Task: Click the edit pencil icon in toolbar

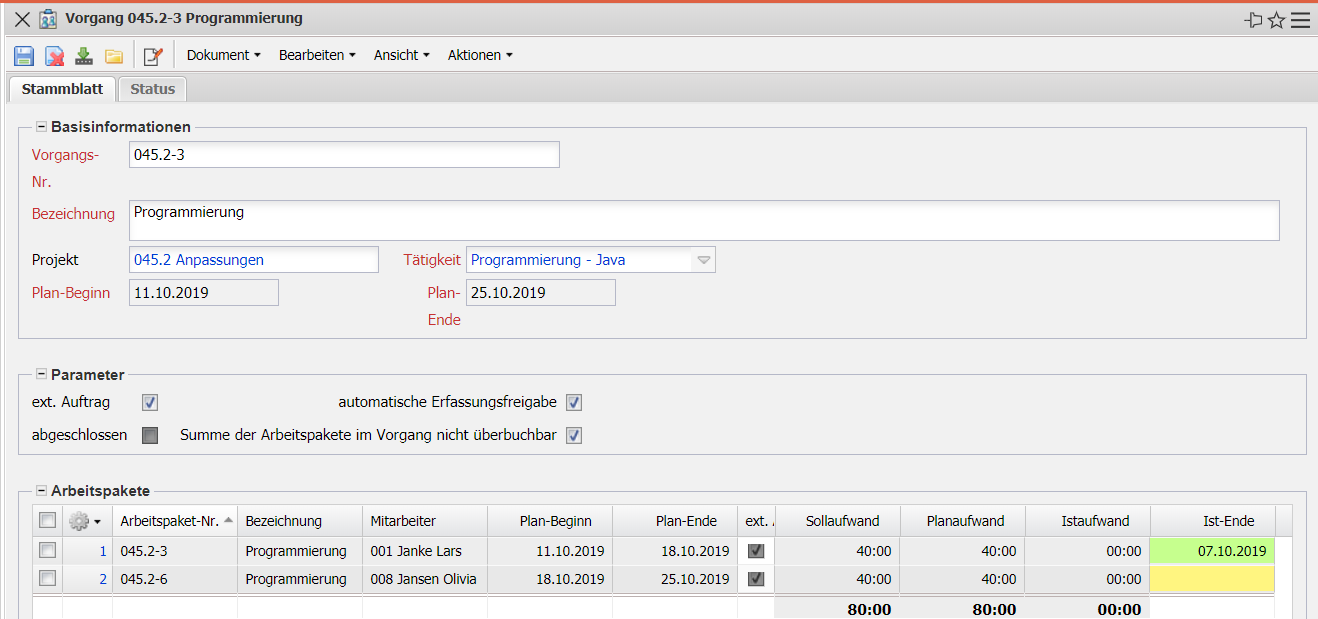Action: tap(153, 56)
